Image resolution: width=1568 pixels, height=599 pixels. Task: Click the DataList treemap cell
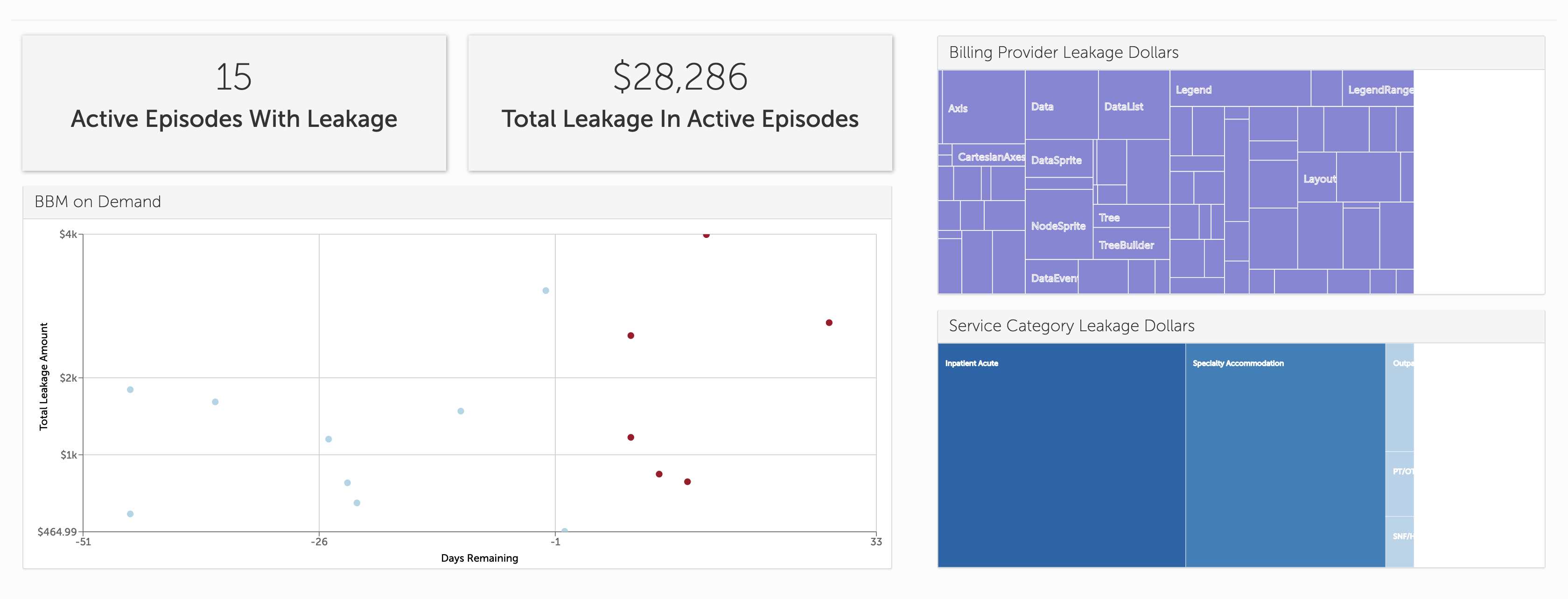coord(1134,104)
